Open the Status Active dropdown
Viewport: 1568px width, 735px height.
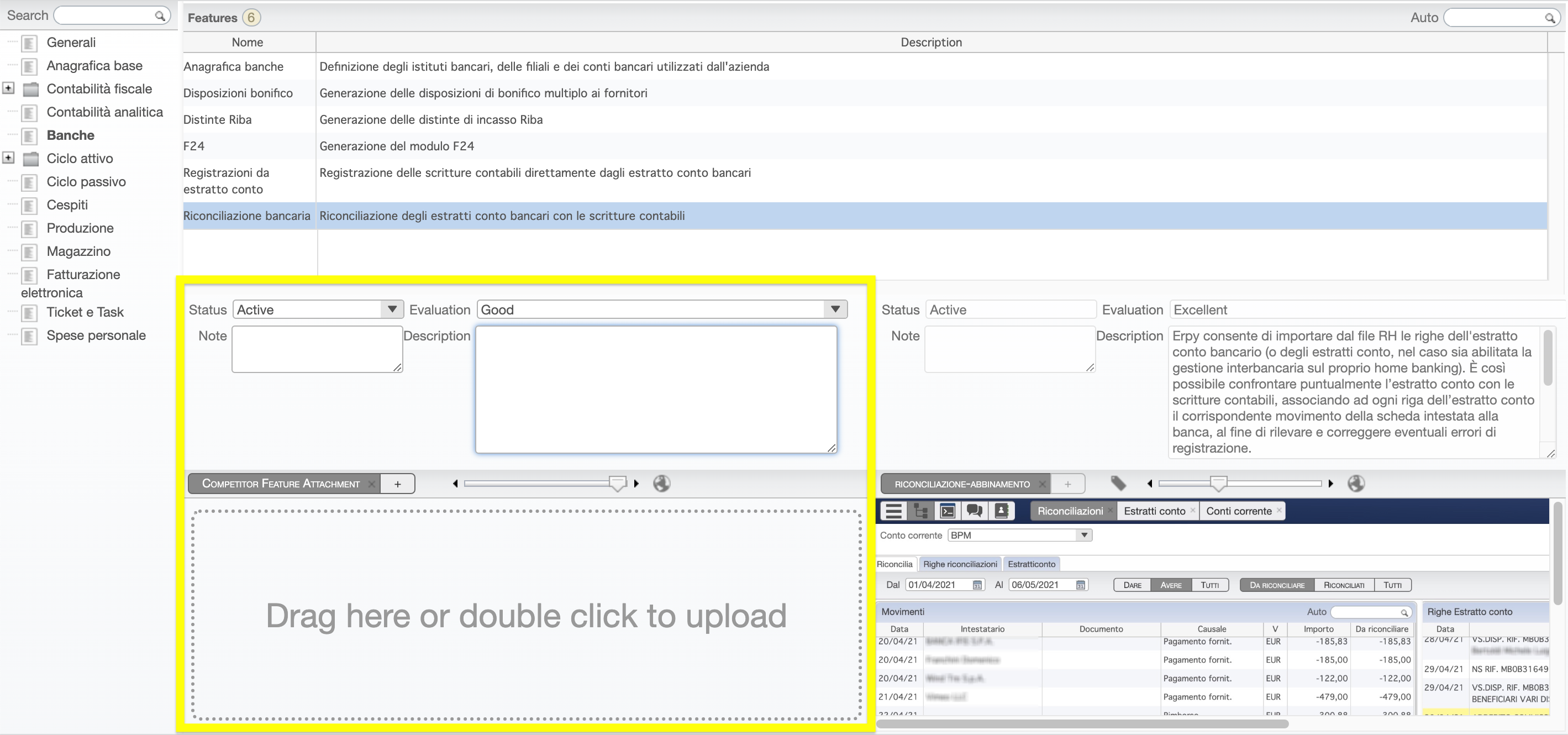click(x=392, y=309)
